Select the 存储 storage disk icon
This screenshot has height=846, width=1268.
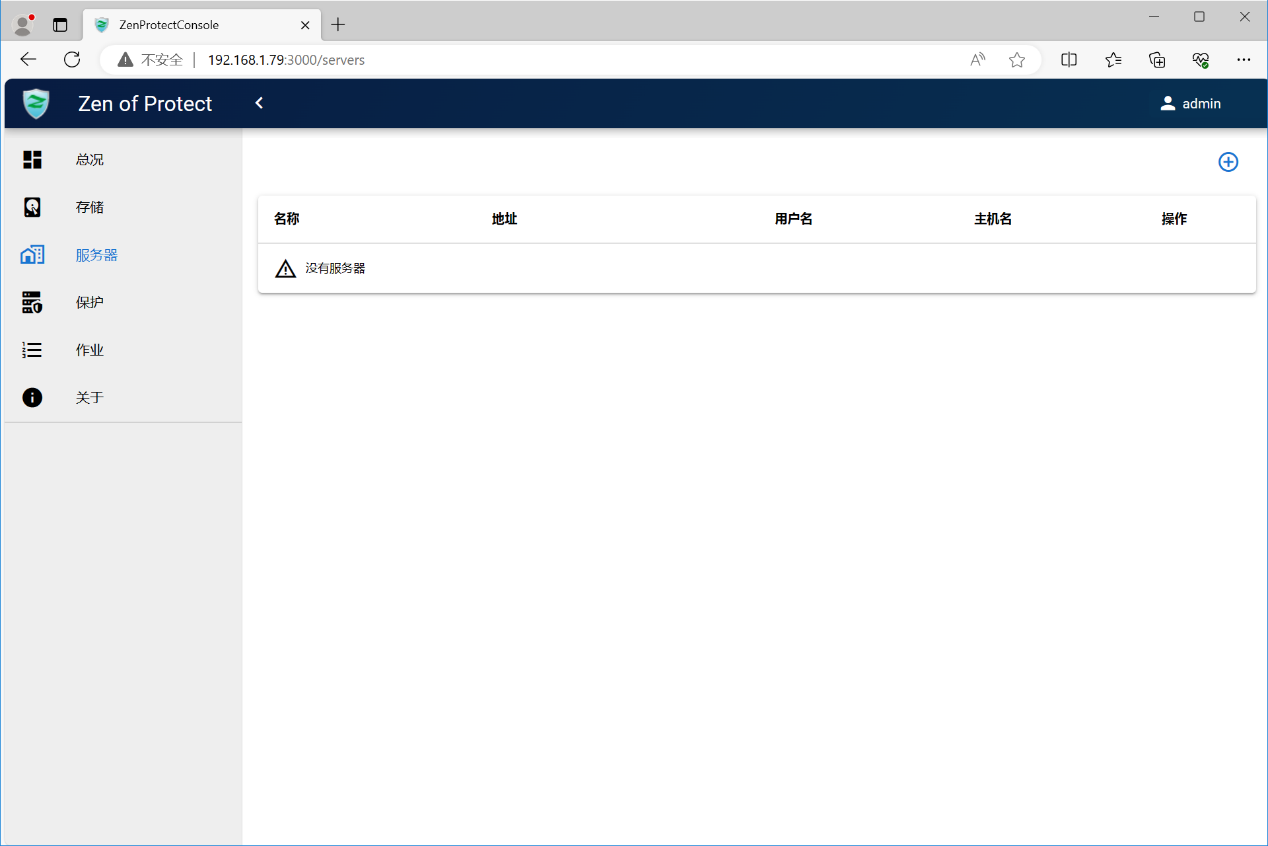click(x=32, y=207)
